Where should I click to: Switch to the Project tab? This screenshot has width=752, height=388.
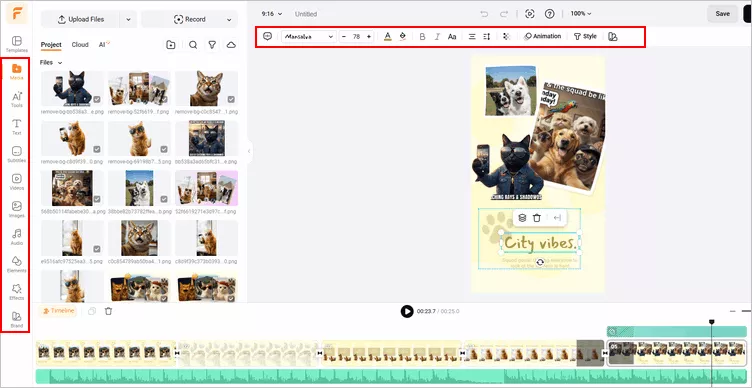(x=51, y=45)
